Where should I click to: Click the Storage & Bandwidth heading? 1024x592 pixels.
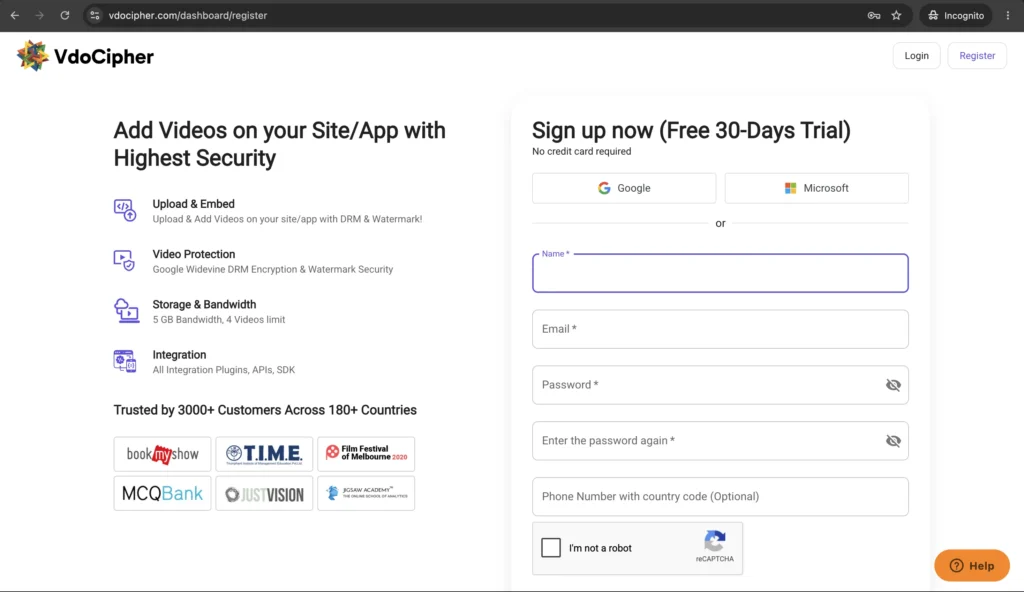pos(204,304)
